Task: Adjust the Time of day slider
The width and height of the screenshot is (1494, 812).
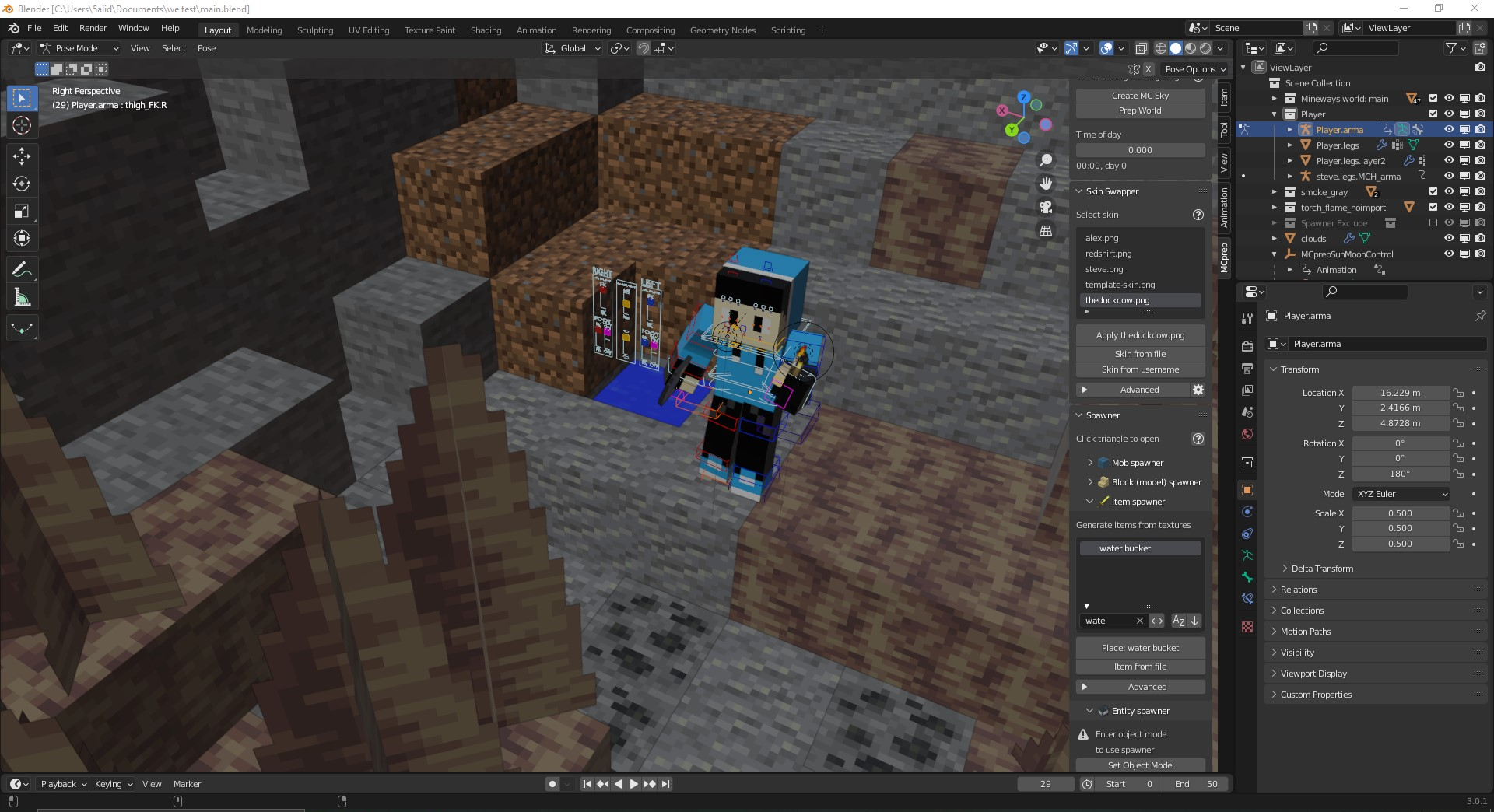Action: click(x=1139, y=149)
